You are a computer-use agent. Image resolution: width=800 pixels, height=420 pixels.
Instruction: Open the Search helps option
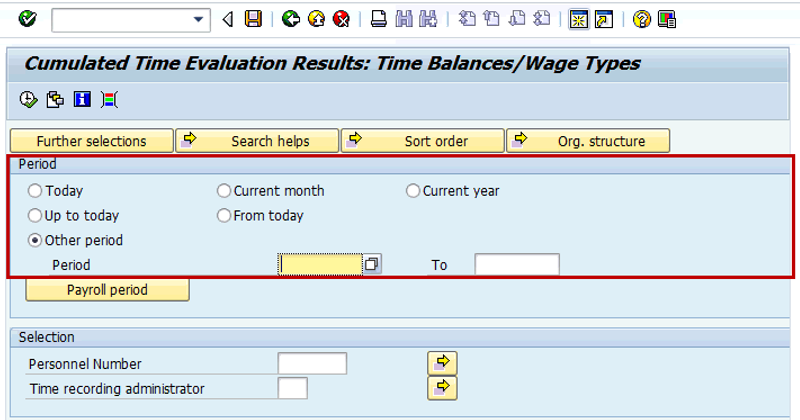coord(257,141)
